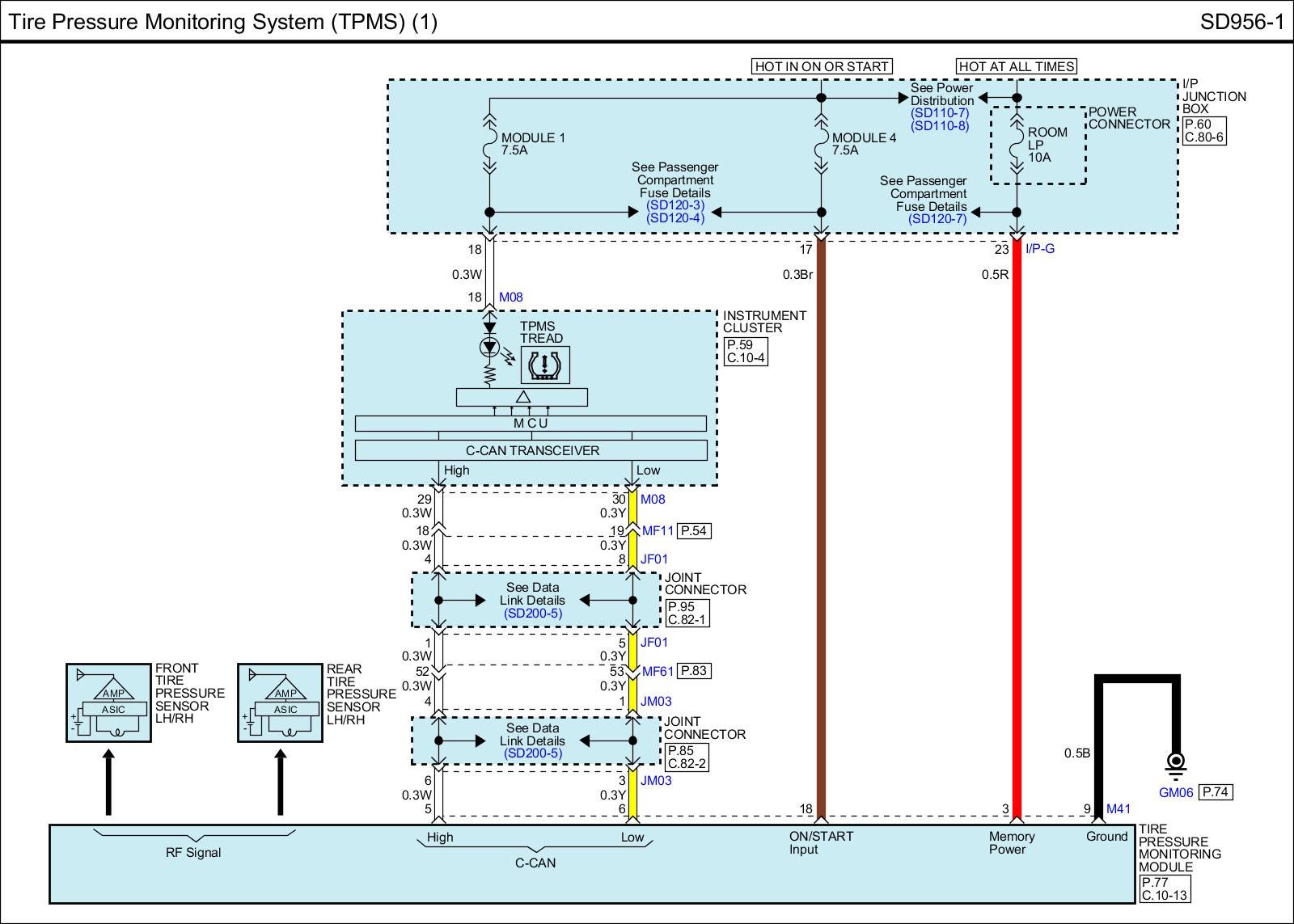Click the MODULE 4 7.5A fuse symbol
This screenshot has width=1294, height=924.
click(x=821, y=145)
